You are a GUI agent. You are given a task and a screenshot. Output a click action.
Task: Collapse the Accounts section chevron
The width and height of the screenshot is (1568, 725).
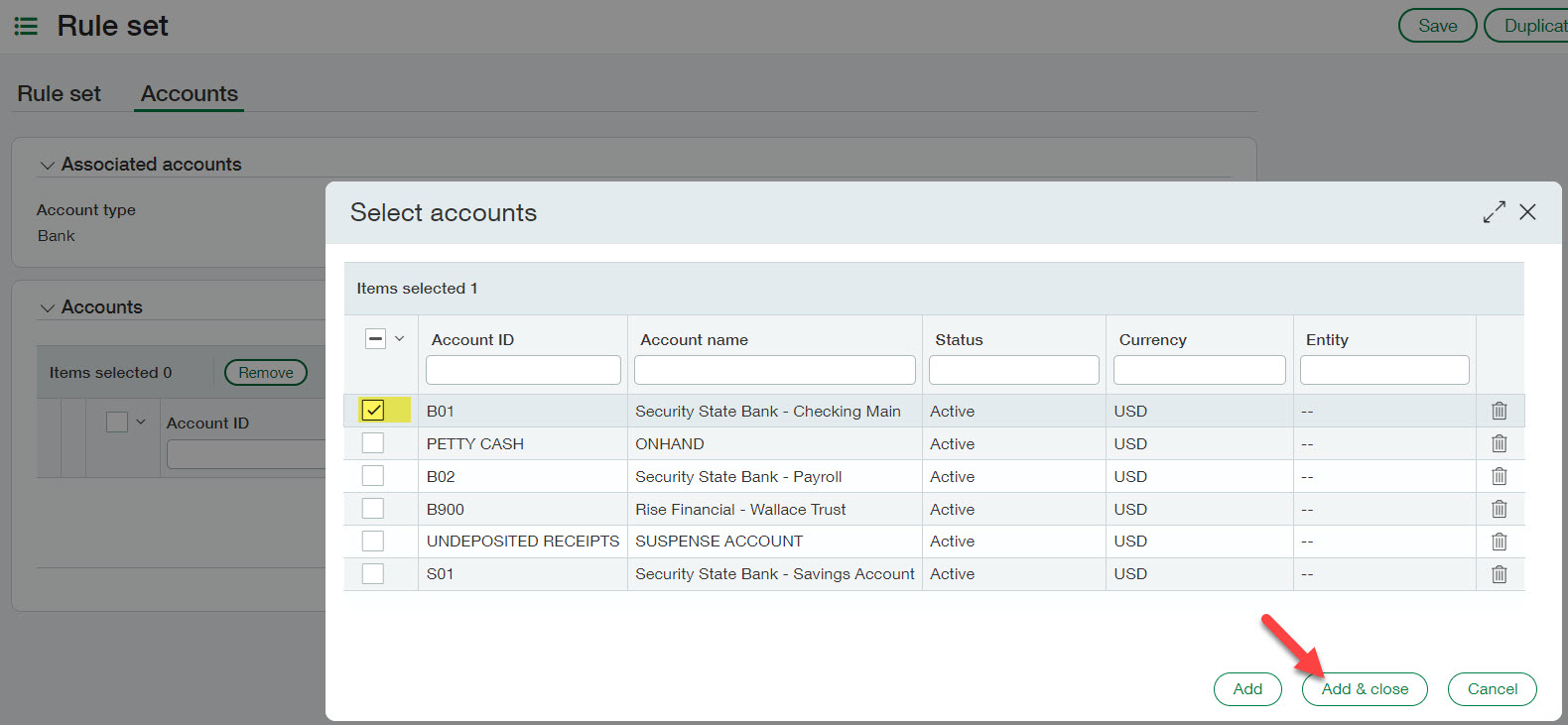[47, 308]
